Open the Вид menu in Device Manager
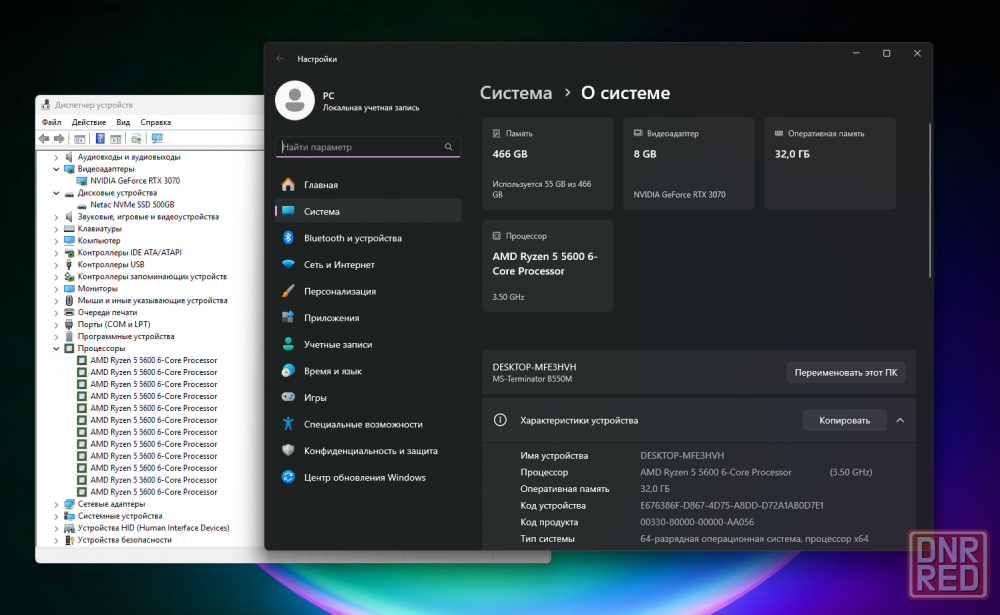The width and height of the screenshot is (1000, 615). point(123,122)
